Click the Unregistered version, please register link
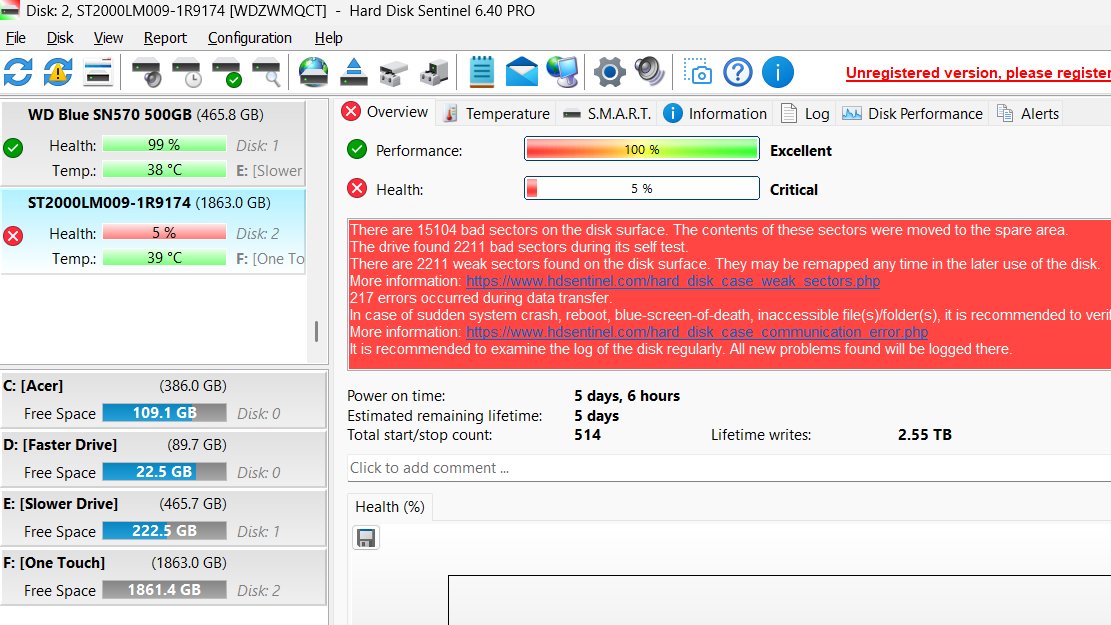This screenshot has height=625, width=1111. pos(978,73)
